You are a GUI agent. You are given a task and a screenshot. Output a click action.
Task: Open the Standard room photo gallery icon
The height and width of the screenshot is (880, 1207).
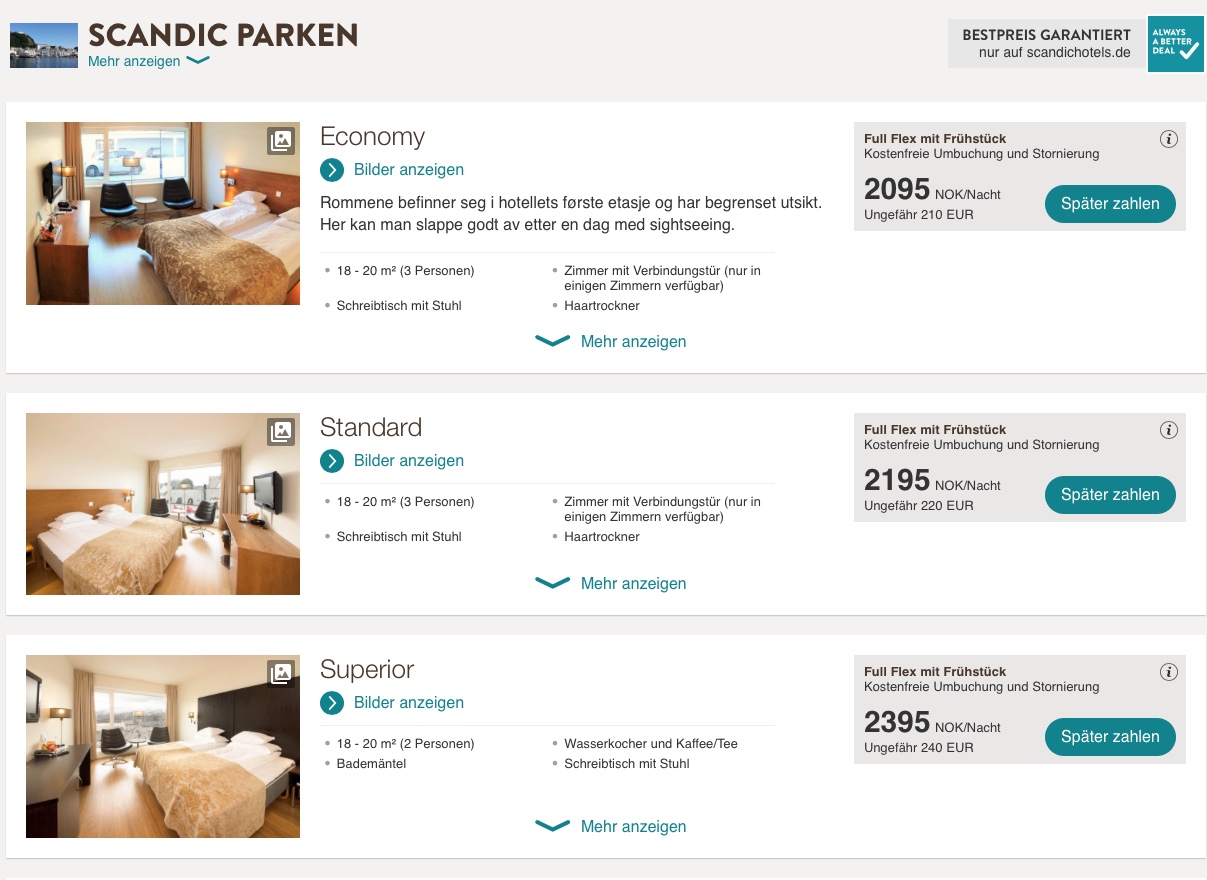[x=282, y=432]
